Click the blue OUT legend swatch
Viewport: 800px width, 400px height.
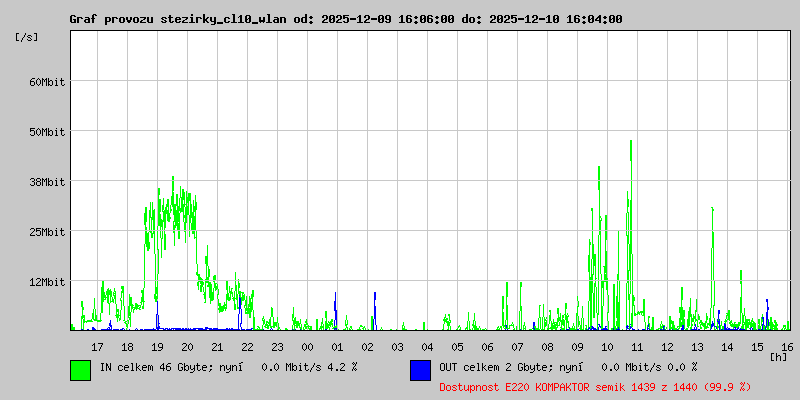pos(420,370)
